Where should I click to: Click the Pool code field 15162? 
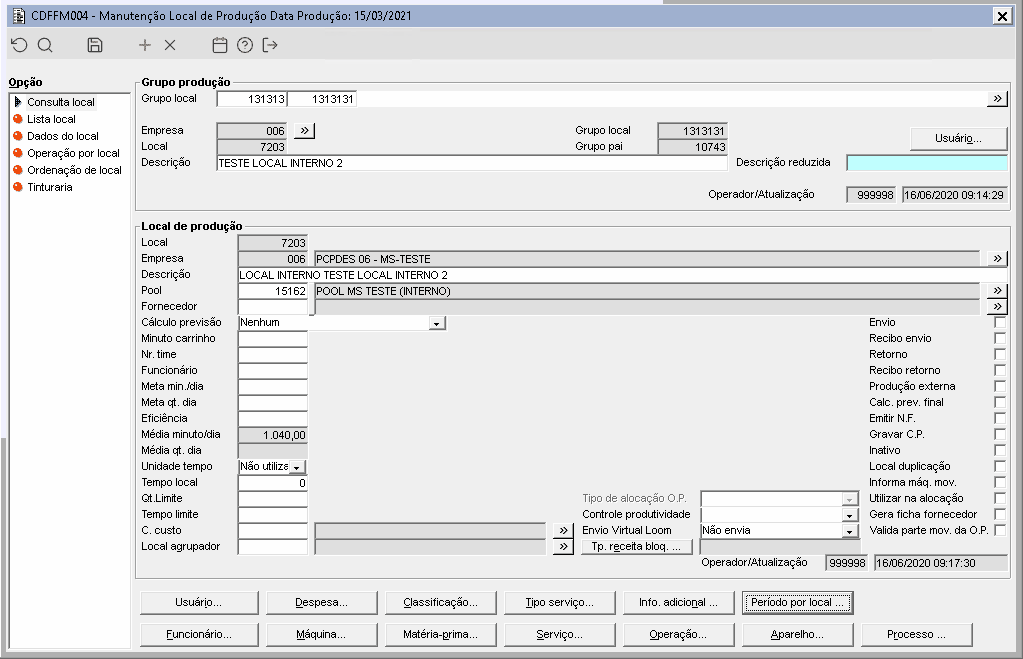[x=273, y=291]
